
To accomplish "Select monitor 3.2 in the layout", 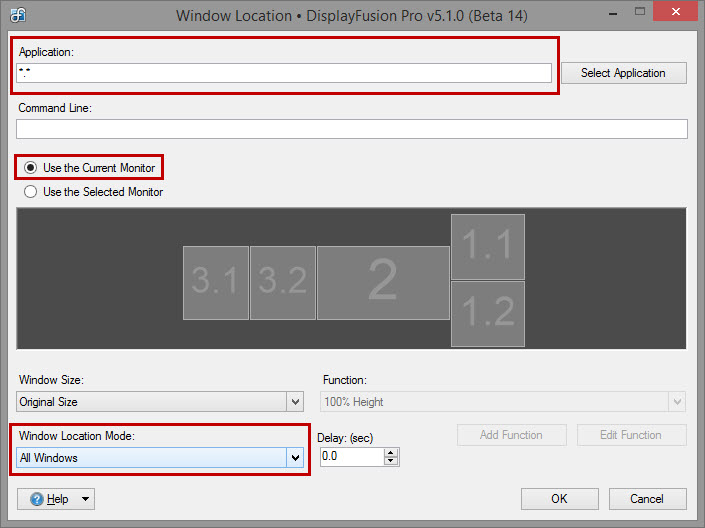I will point(282,283).
